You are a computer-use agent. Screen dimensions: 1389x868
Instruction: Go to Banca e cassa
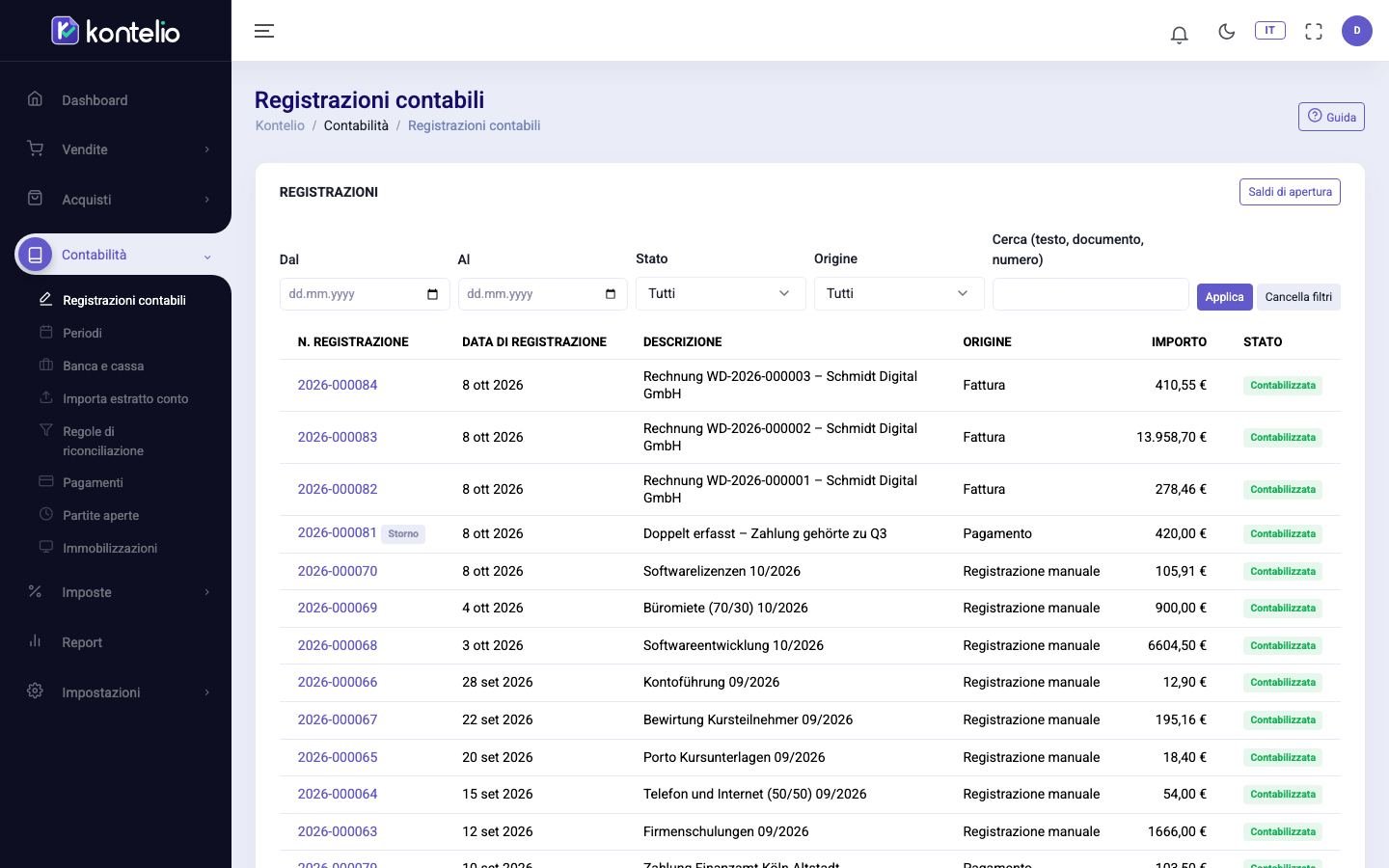103,366
